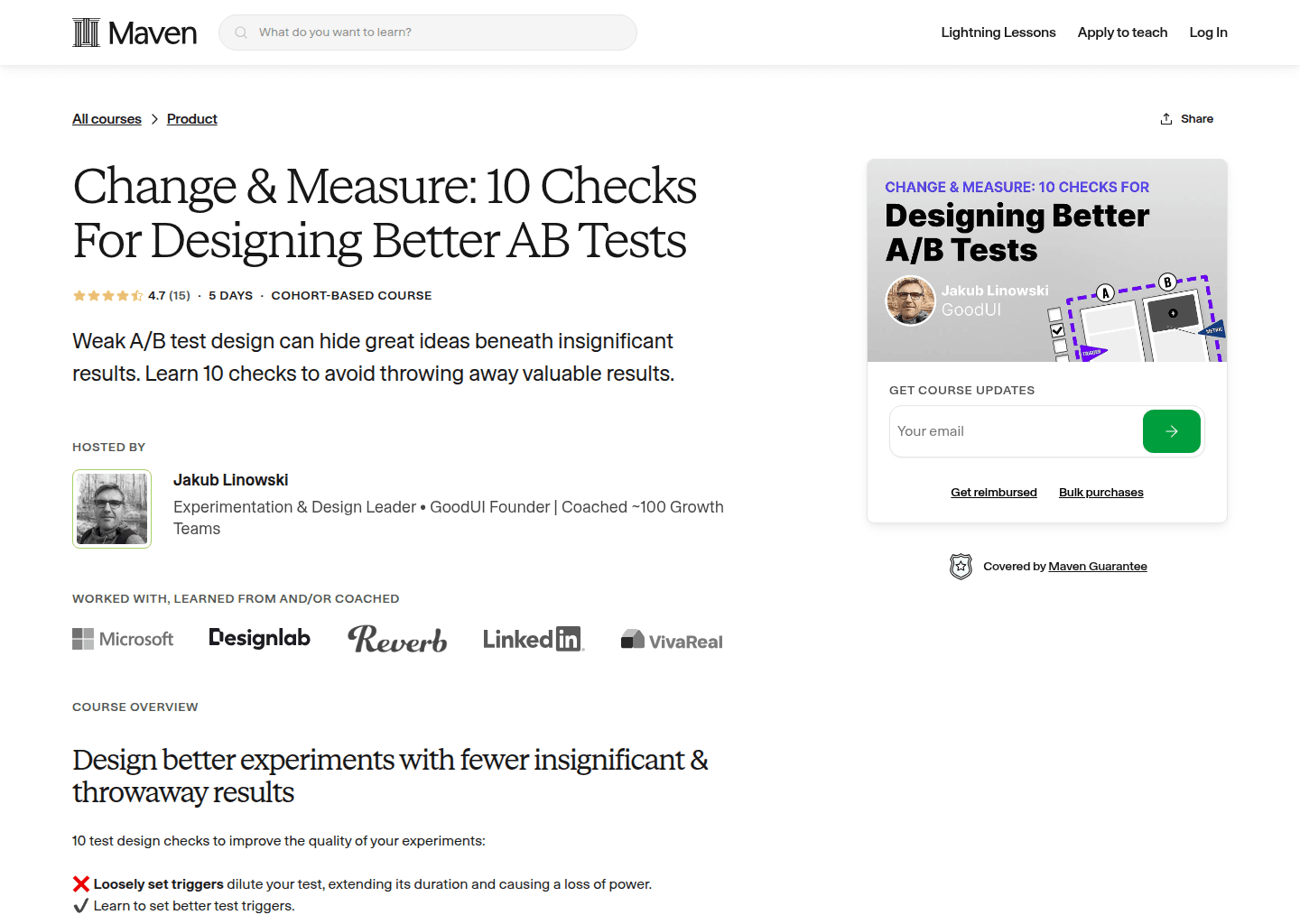Click the LinkedIn logo
1300x924 pixels.
pyautogui.click(x=533, y=639)
